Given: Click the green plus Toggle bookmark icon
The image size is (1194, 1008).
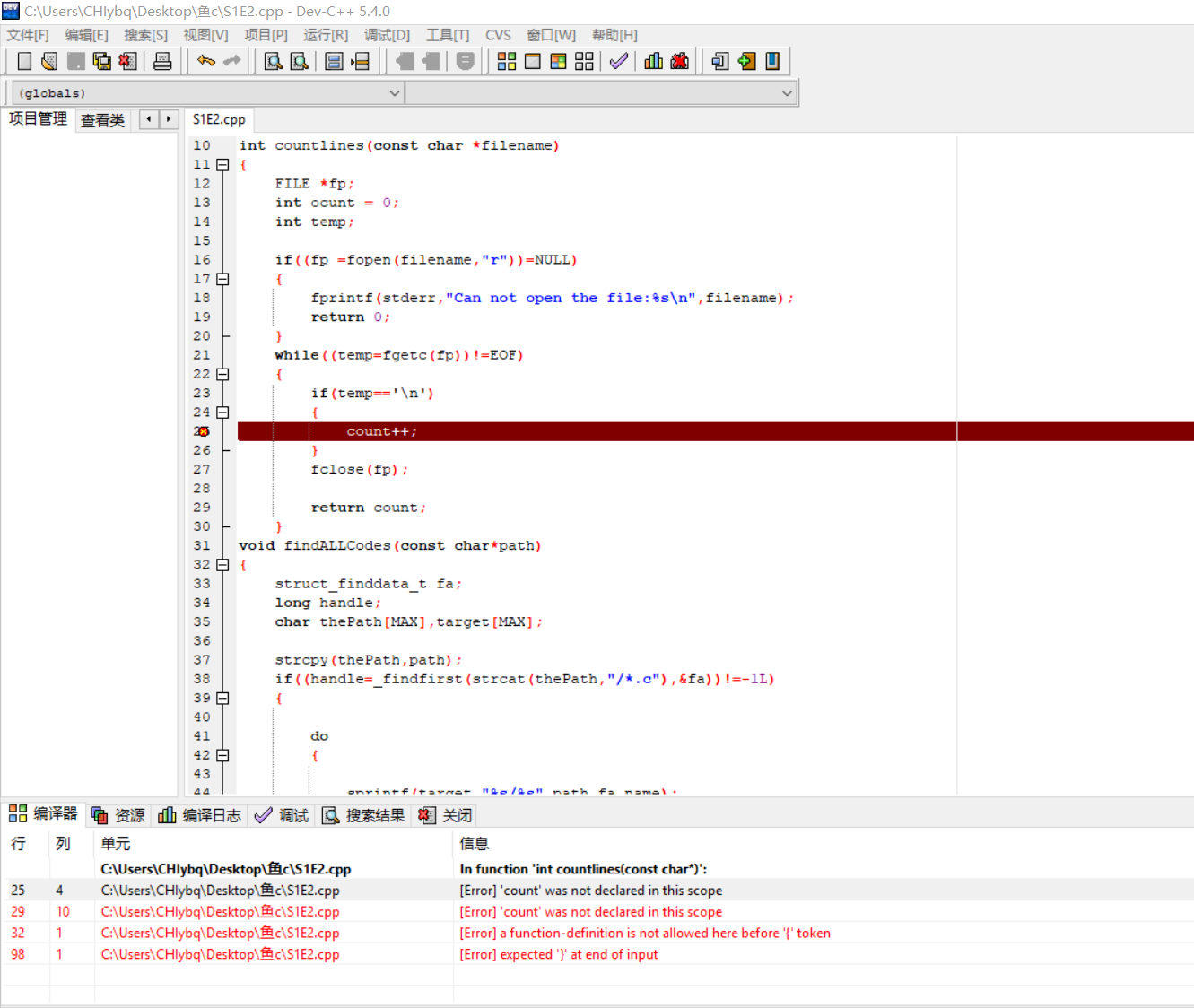Looking at the screenshot, I should [x=746, y=61].
